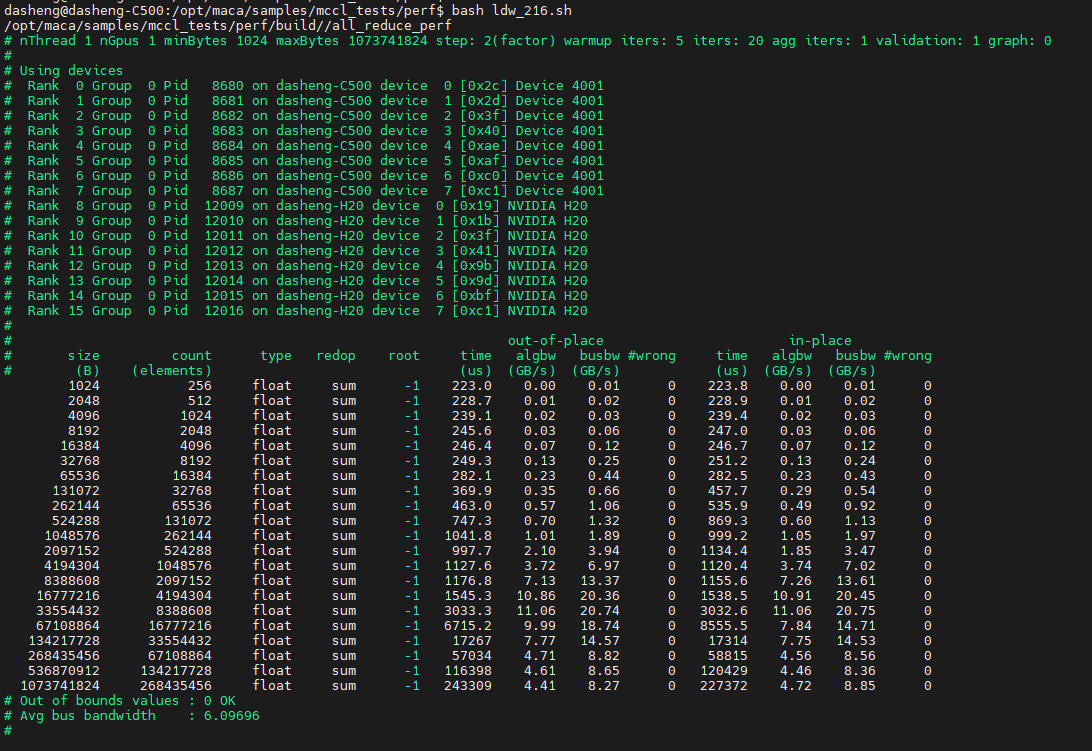1092x751 pixels.
Task: Select the time value 369.9
Action: point(471,491)
